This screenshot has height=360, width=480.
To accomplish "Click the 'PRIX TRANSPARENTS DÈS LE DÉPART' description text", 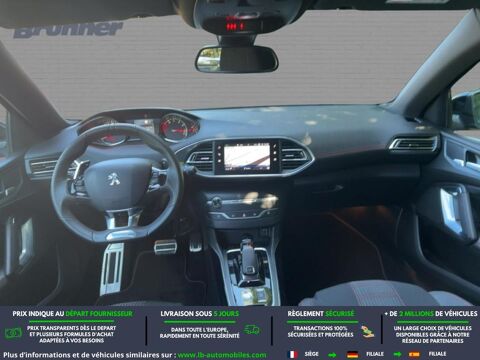I will (x=72, y=334).
